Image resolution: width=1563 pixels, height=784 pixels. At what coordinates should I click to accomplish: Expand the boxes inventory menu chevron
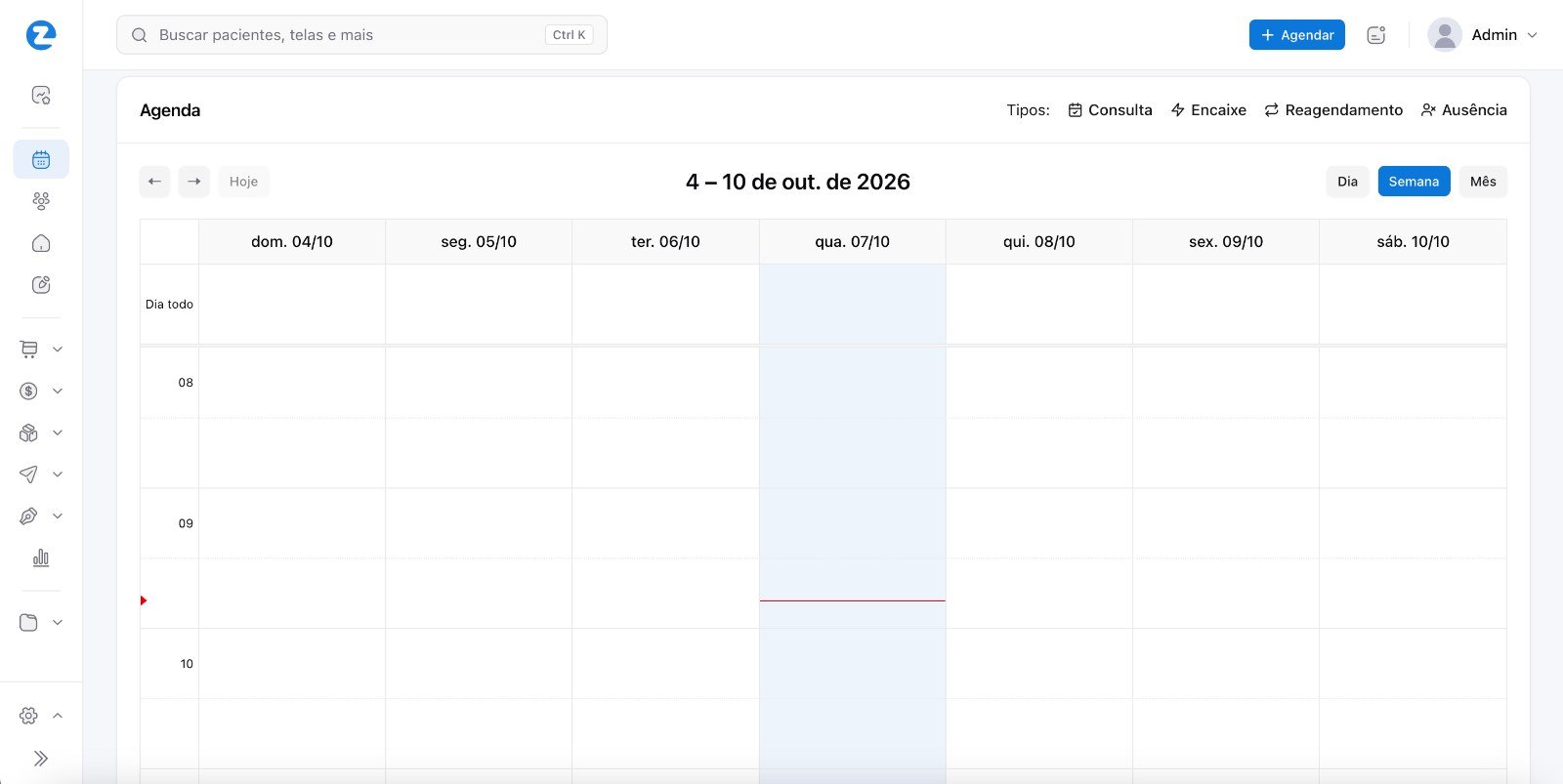click(x=58, y=433)
